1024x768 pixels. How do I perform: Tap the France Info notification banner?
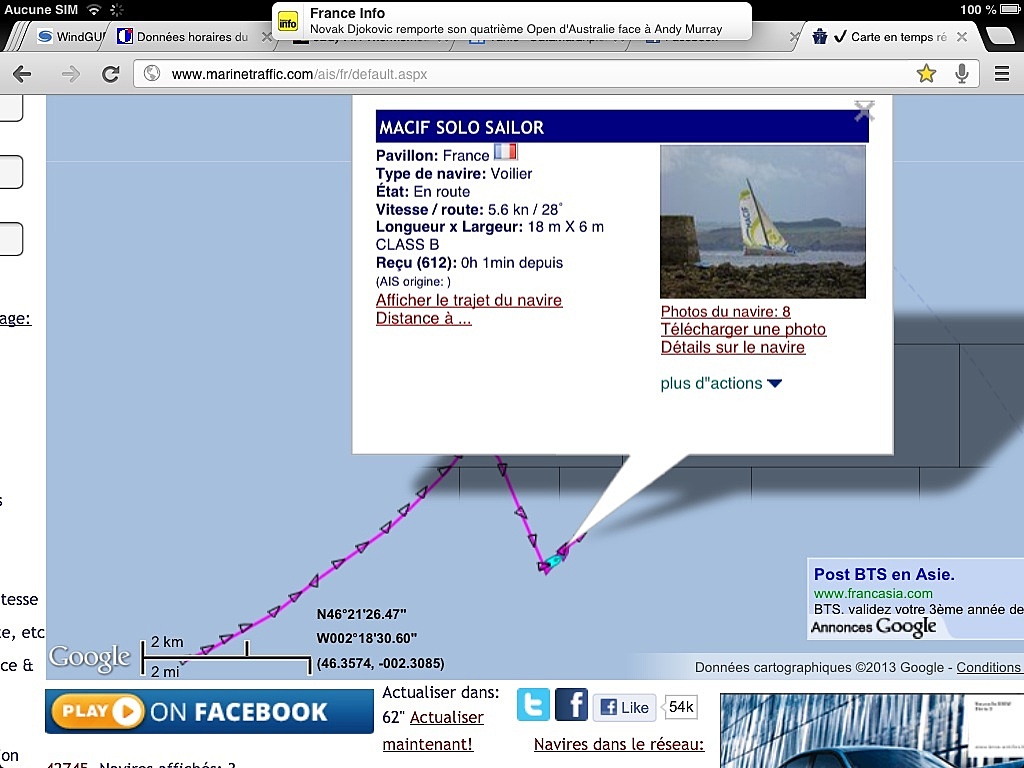(x=511, y=21)
